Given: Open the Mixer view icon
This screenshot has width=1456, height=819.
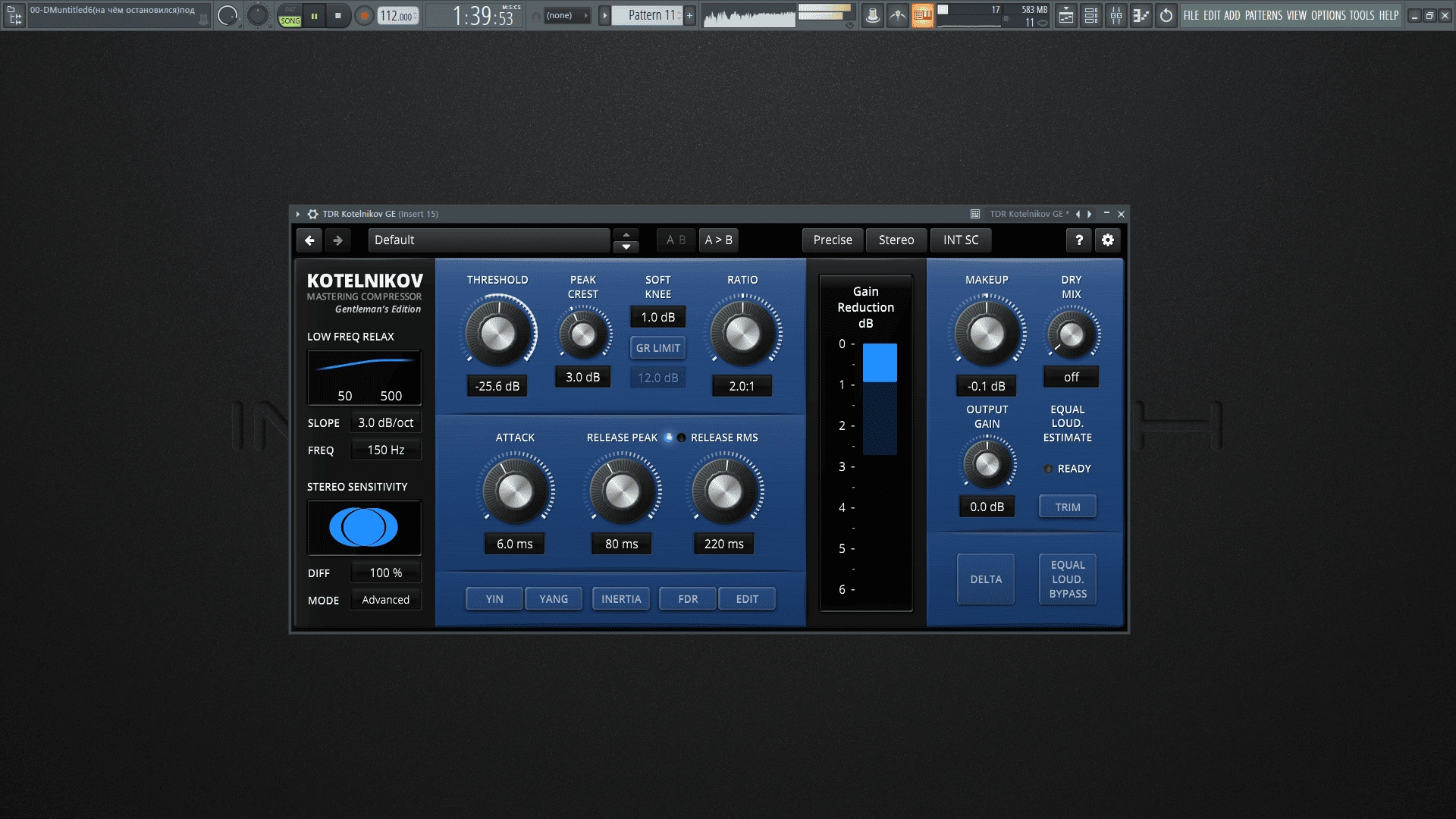Looking at the screenshot, I should point(1116,15).
